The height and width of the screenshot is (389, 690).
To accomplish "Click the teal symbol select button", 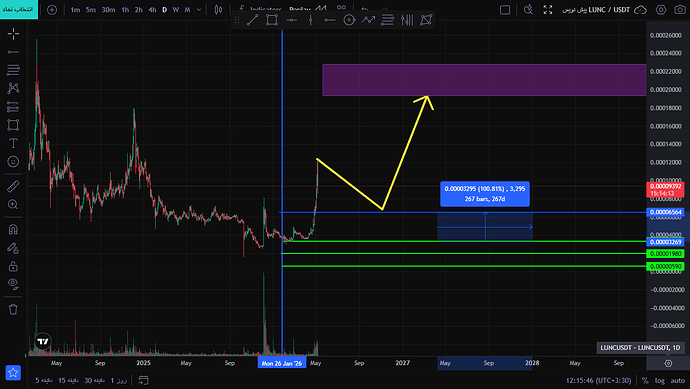I will [18, 9].
